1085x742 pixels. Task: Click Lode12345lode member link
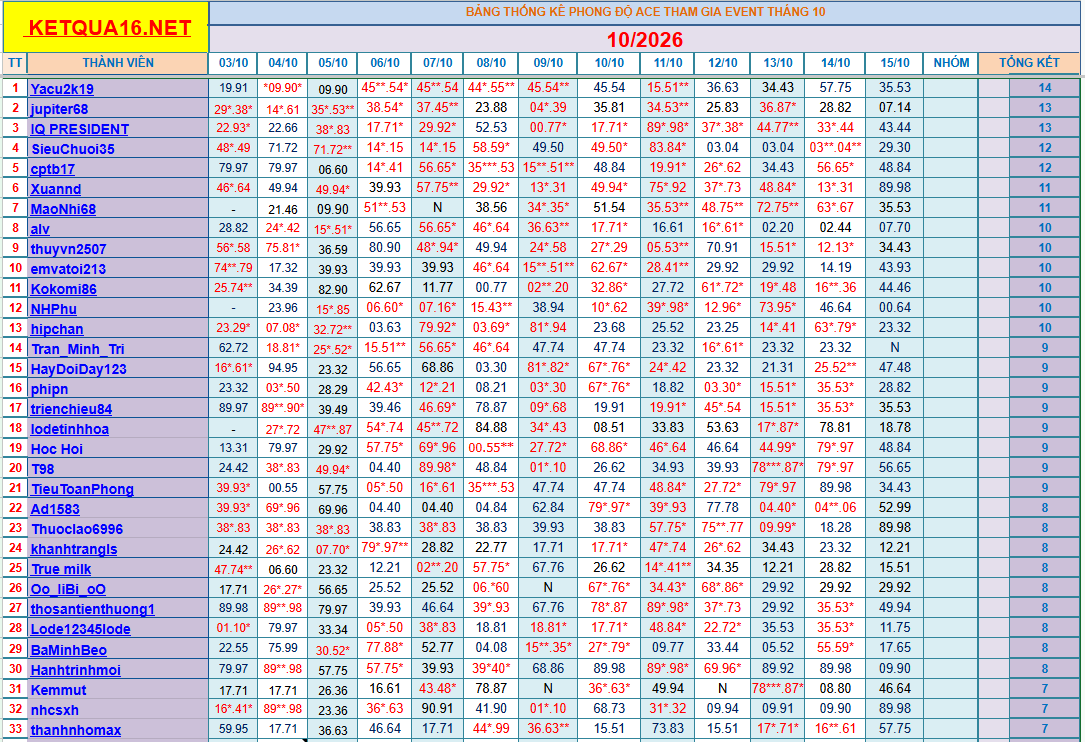tap(81, 630)
